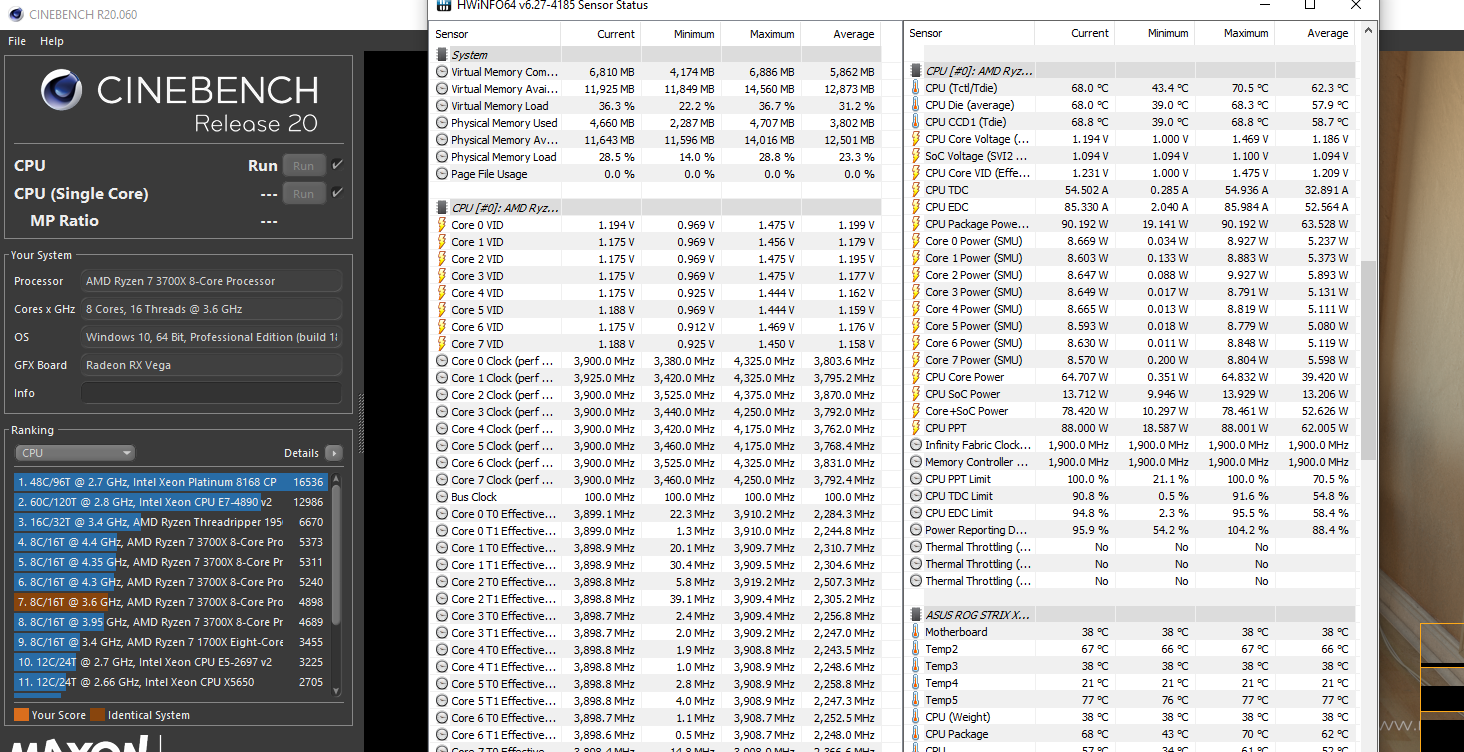Click the Core 0 Clock row icon
Image resolution: width=1464 pixels, height=752 pixels.
[x=442, y=361]
